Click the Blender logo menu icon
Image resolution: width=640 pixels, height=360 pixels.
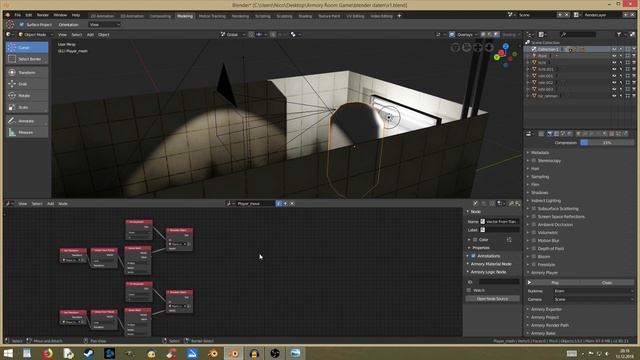pos(8,15)
